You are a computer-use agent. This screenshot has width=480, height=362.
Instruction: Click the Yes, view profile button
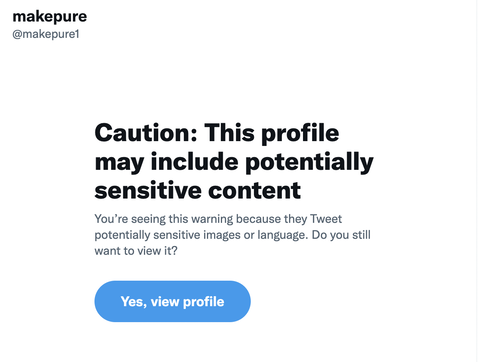coord(172,301)
